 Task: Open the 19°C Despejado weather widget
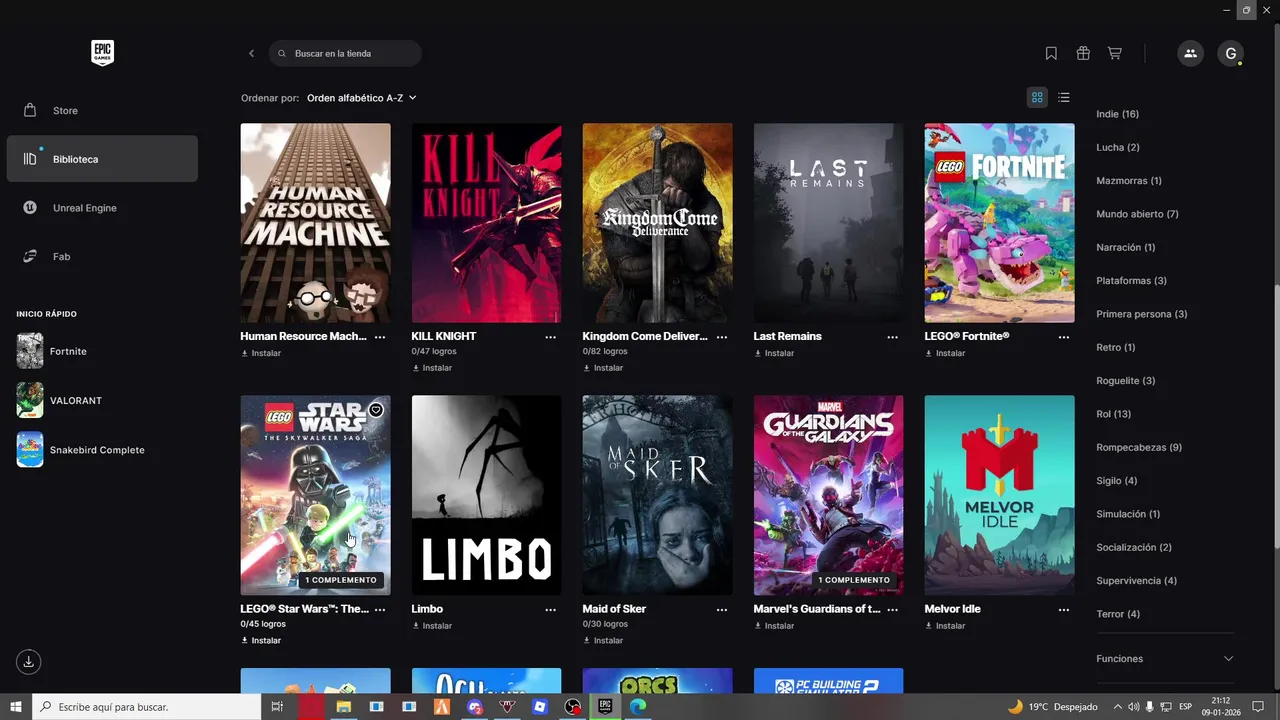point(1055,707)
